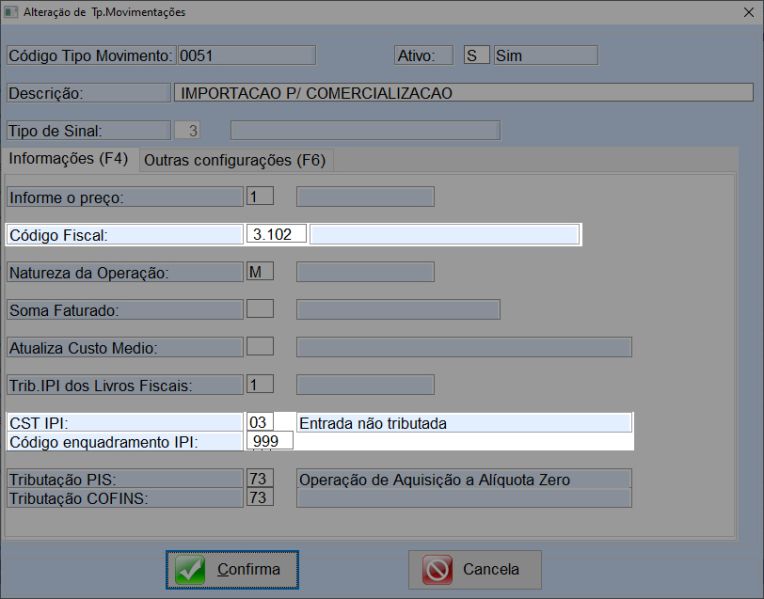Select the Código enquadramento IPI field 999
Screen dimensions: 764x599
(x=270, y=441)
